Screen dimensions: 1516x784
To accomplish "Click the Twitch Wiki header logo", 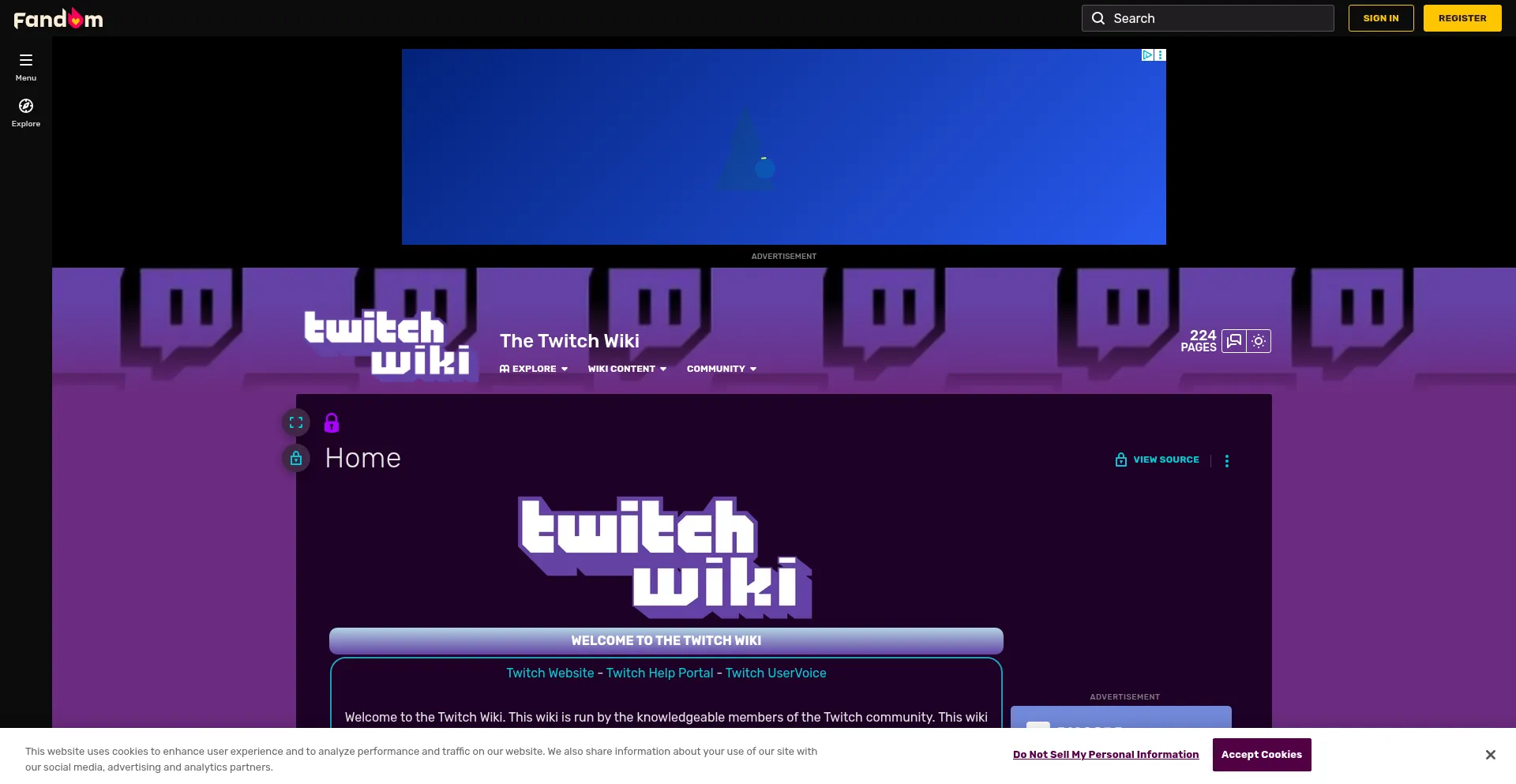I will pos(388,343).
